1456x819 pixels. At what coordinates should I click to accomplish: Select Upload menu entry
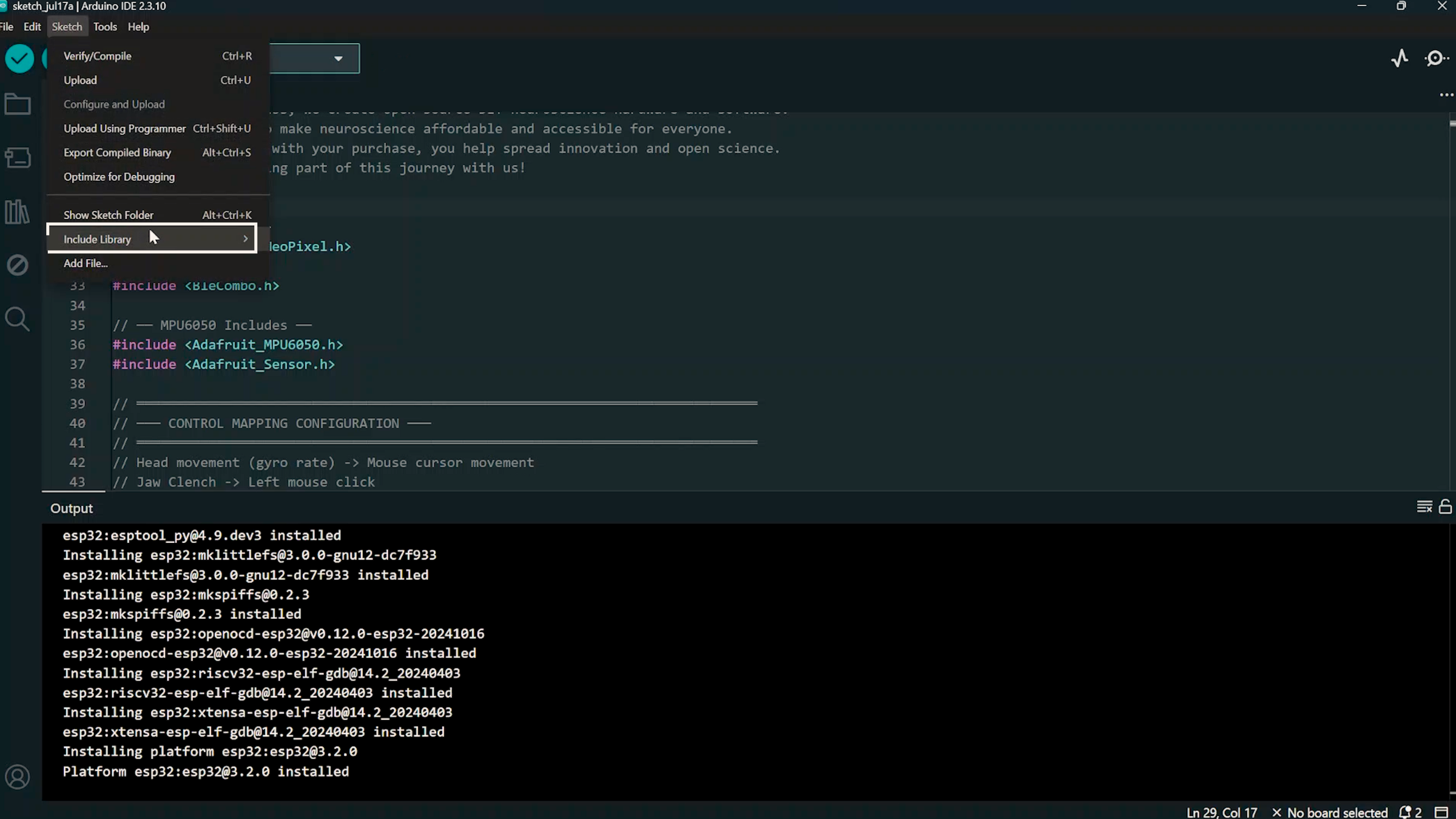pyautogui.click(x=158, y=80)
